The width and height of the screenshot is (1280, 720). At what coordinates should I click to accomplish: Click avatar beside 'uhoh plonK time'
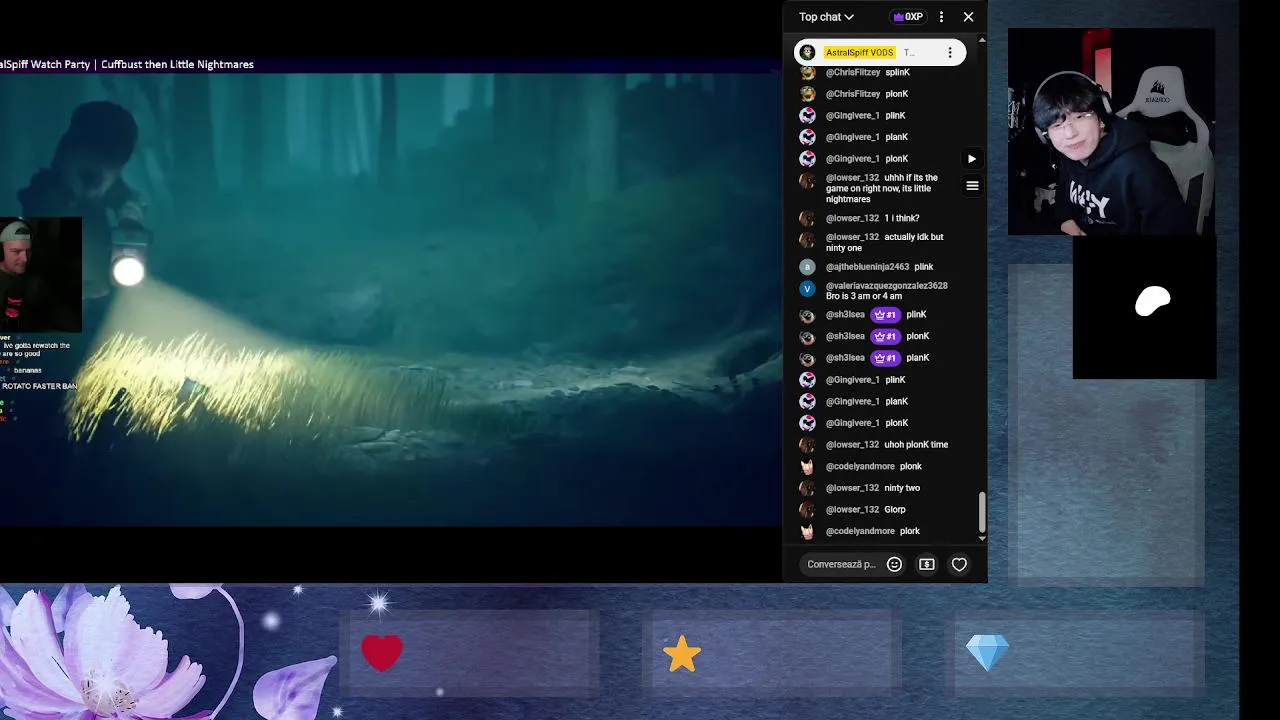coord(807,445)
